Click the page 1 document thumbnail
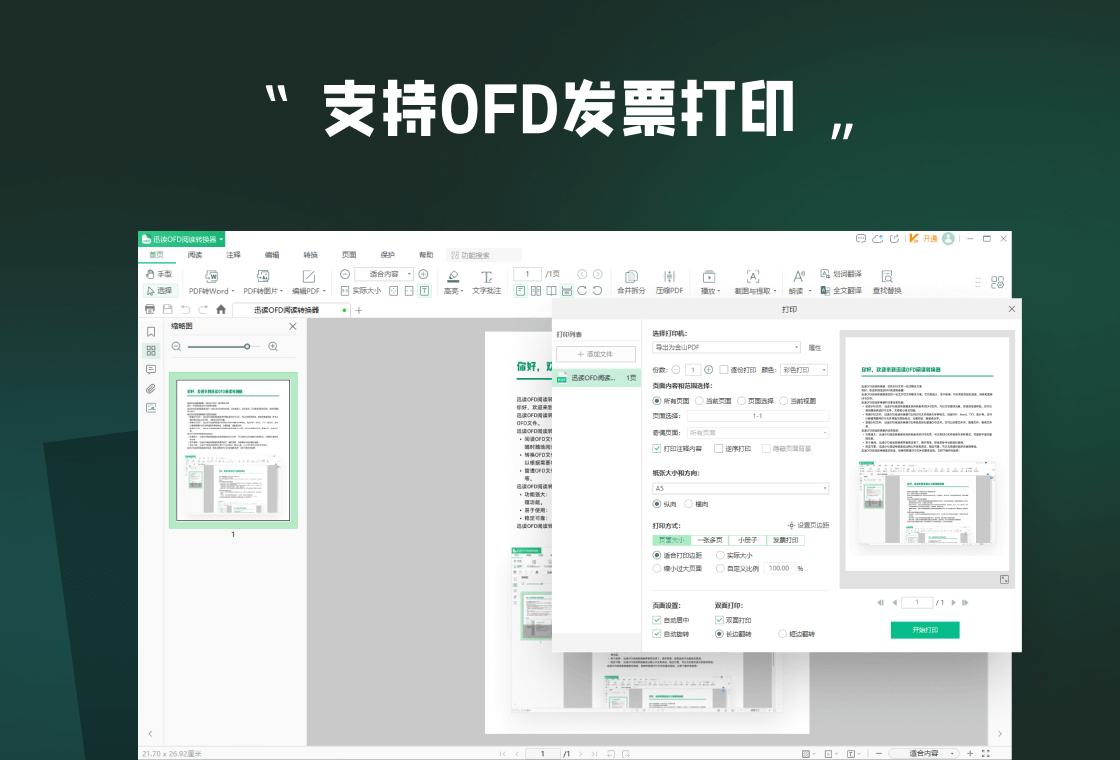The width and height of the screenshot is (1120, 760). [x=233, y=450]
